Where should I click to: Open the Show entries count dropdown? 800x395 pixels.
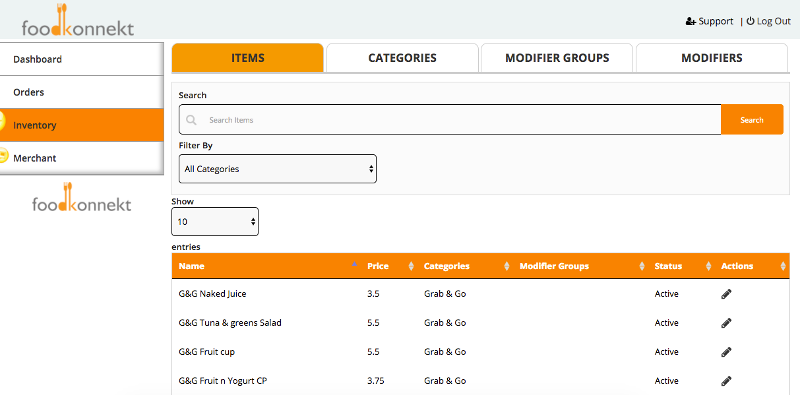(215, 221)
